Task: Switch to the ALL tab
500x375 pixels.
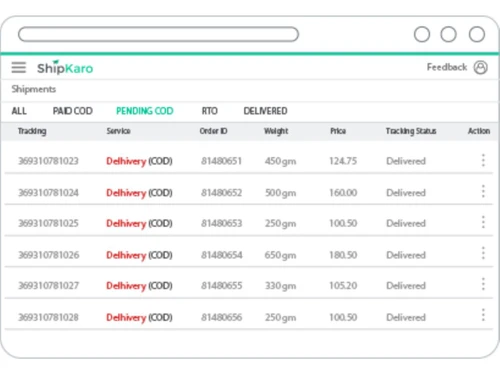Action: pos(19,111)
